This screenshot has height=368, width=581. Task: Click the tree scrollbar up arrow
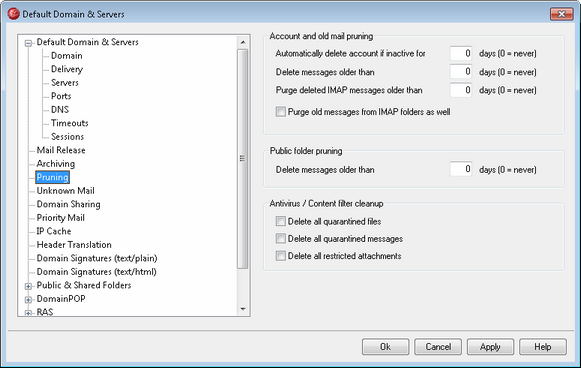243,42
